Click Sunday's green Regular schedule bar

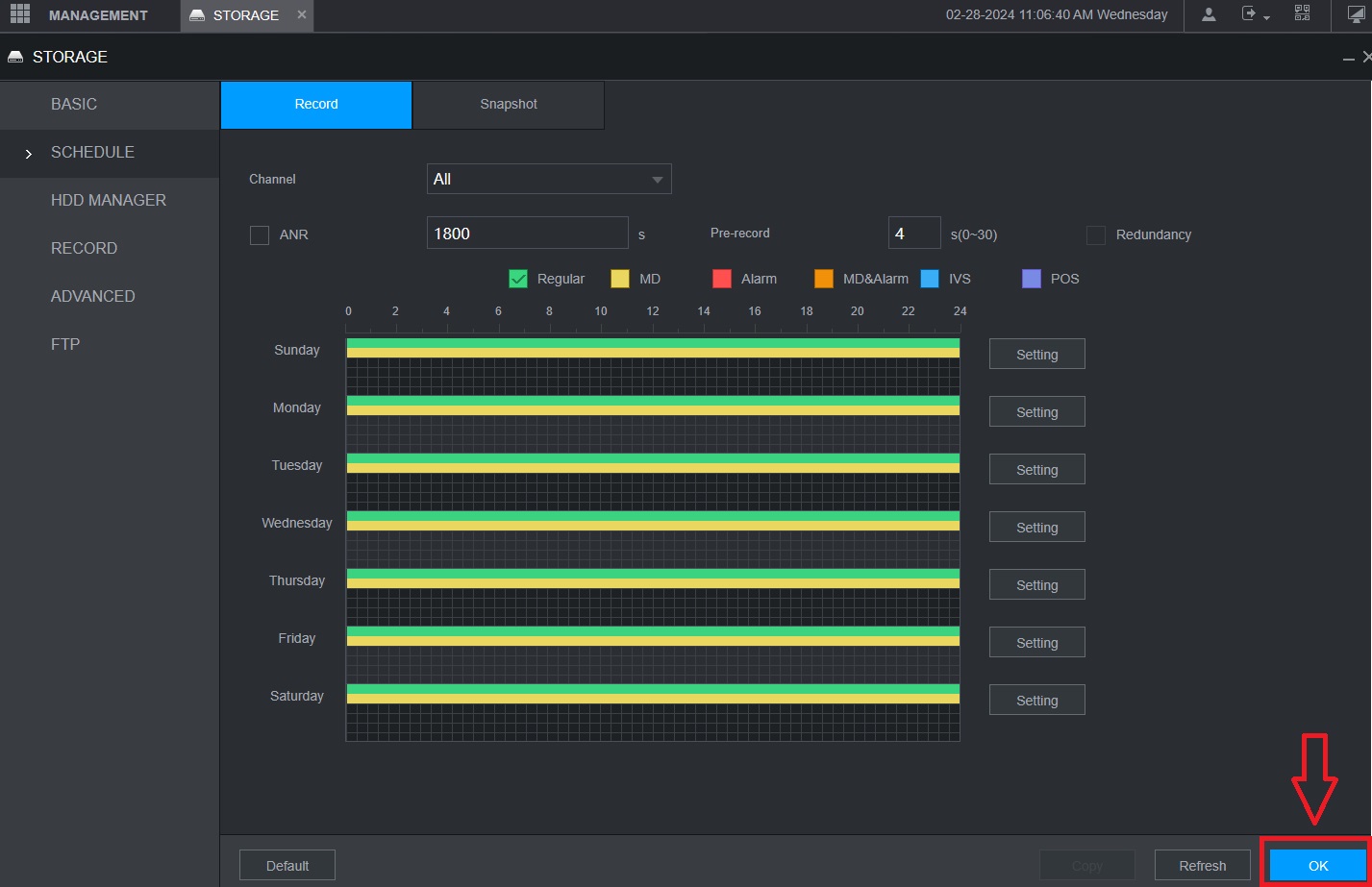click(x=653, y=343)
